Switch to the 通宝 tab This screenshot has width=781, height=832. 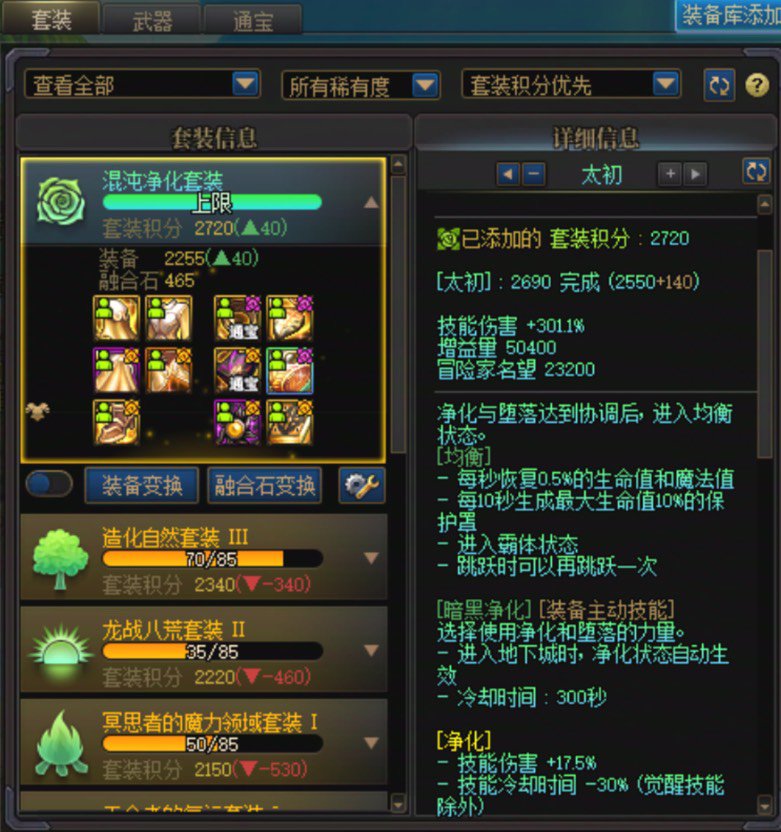(253, 21)
